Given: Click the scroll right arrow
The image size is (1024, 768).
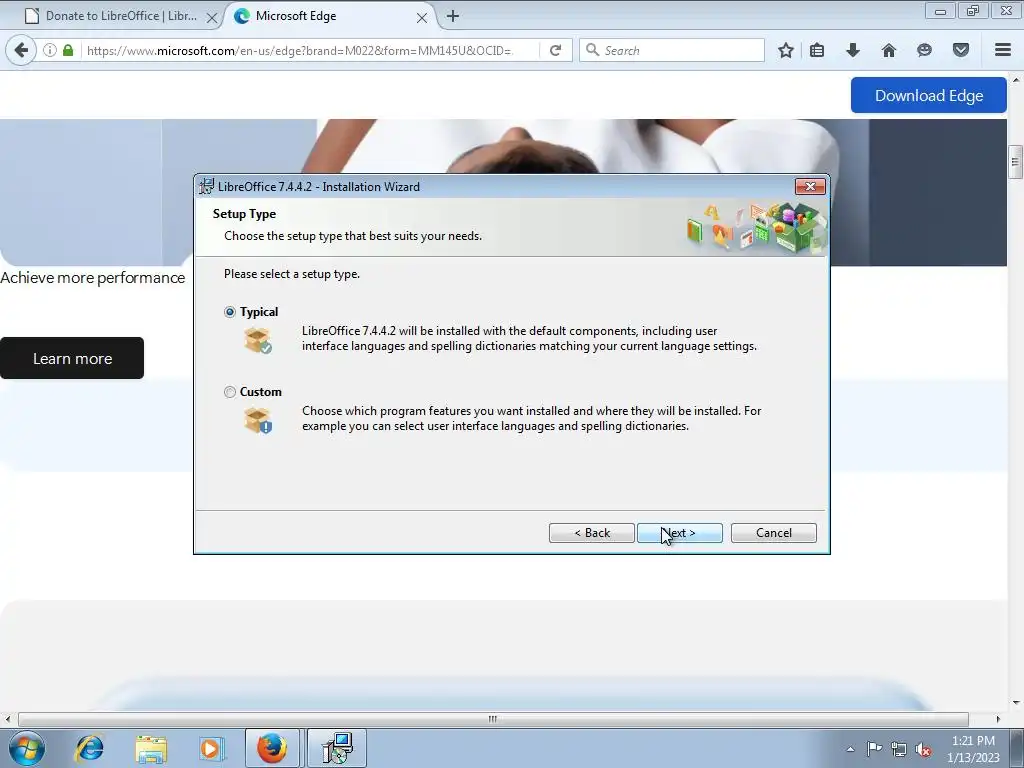Looking at the screenshot, I should [998, 719].
